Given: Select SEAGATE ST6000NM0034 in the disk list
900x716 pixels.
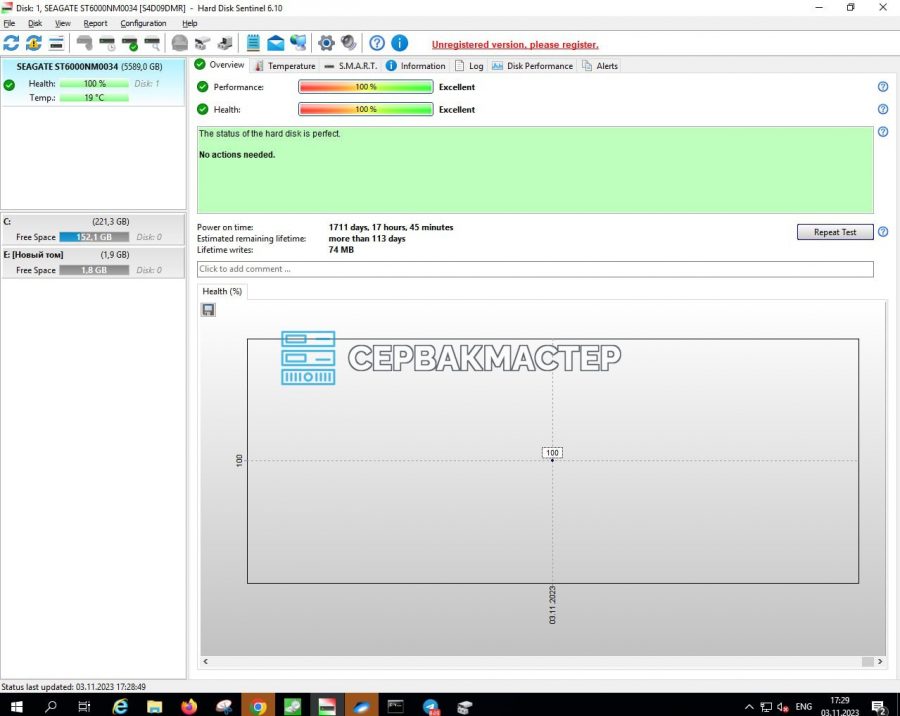Looking at the screenshot, I should click(x=93, y=82).
